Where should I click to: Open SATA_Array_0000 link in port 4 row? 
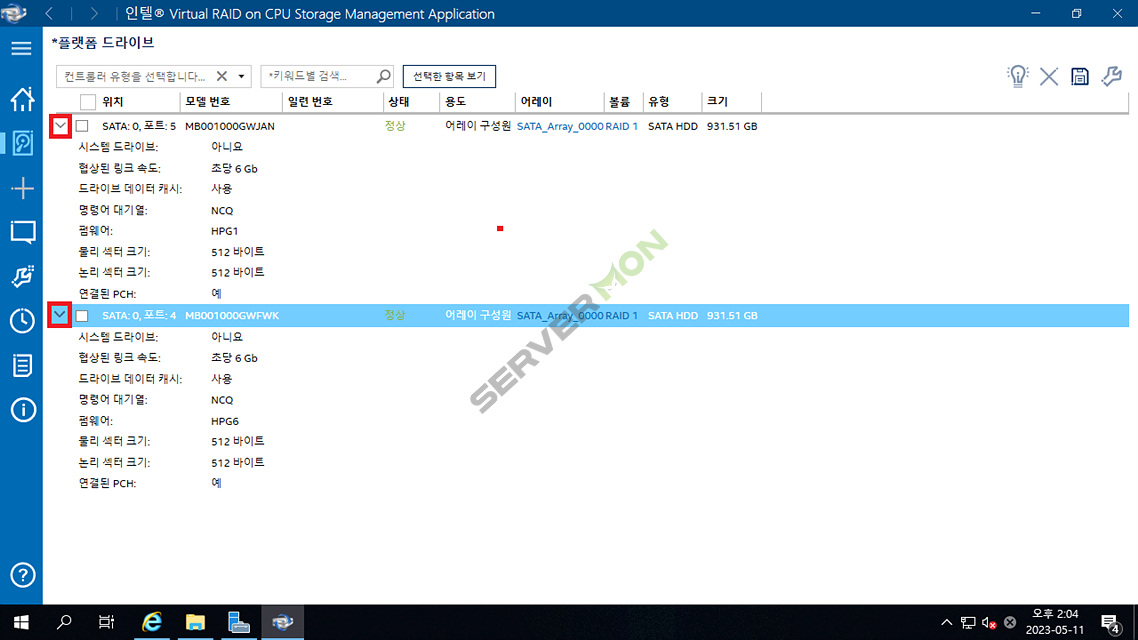click(560, 316)
